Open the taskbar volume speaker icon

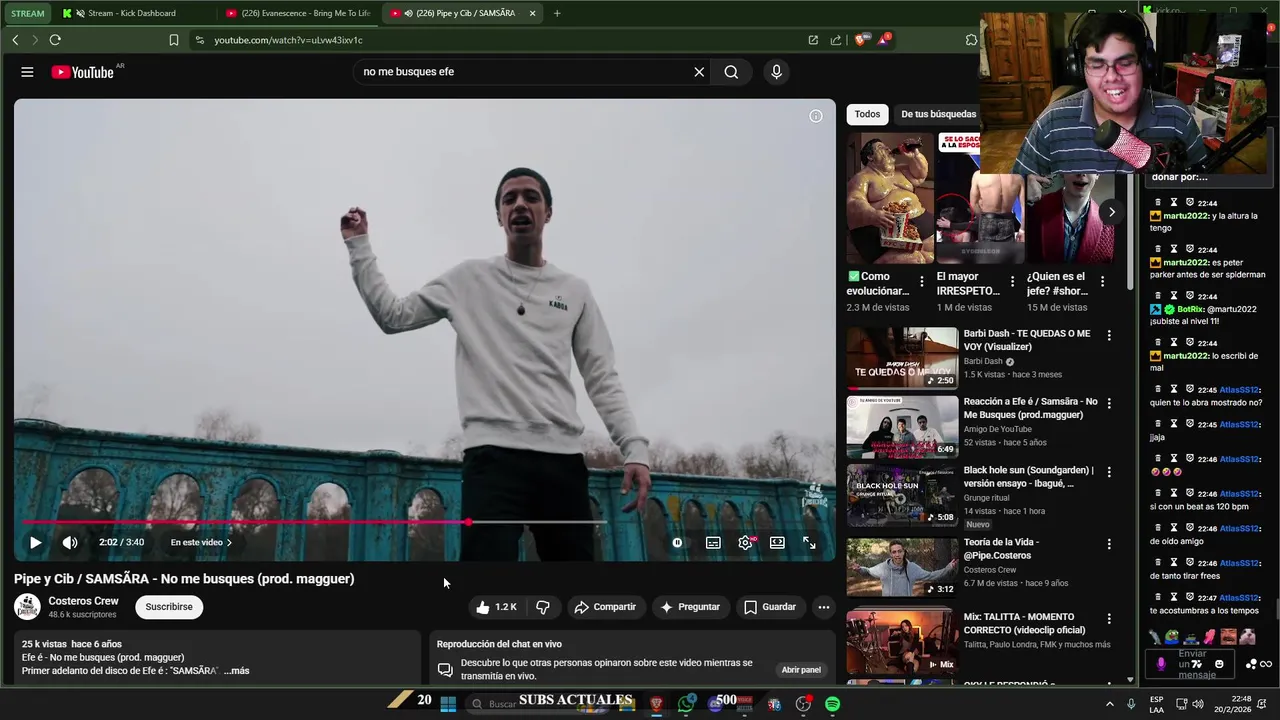pyautogui.click(x=1199, y=704)
